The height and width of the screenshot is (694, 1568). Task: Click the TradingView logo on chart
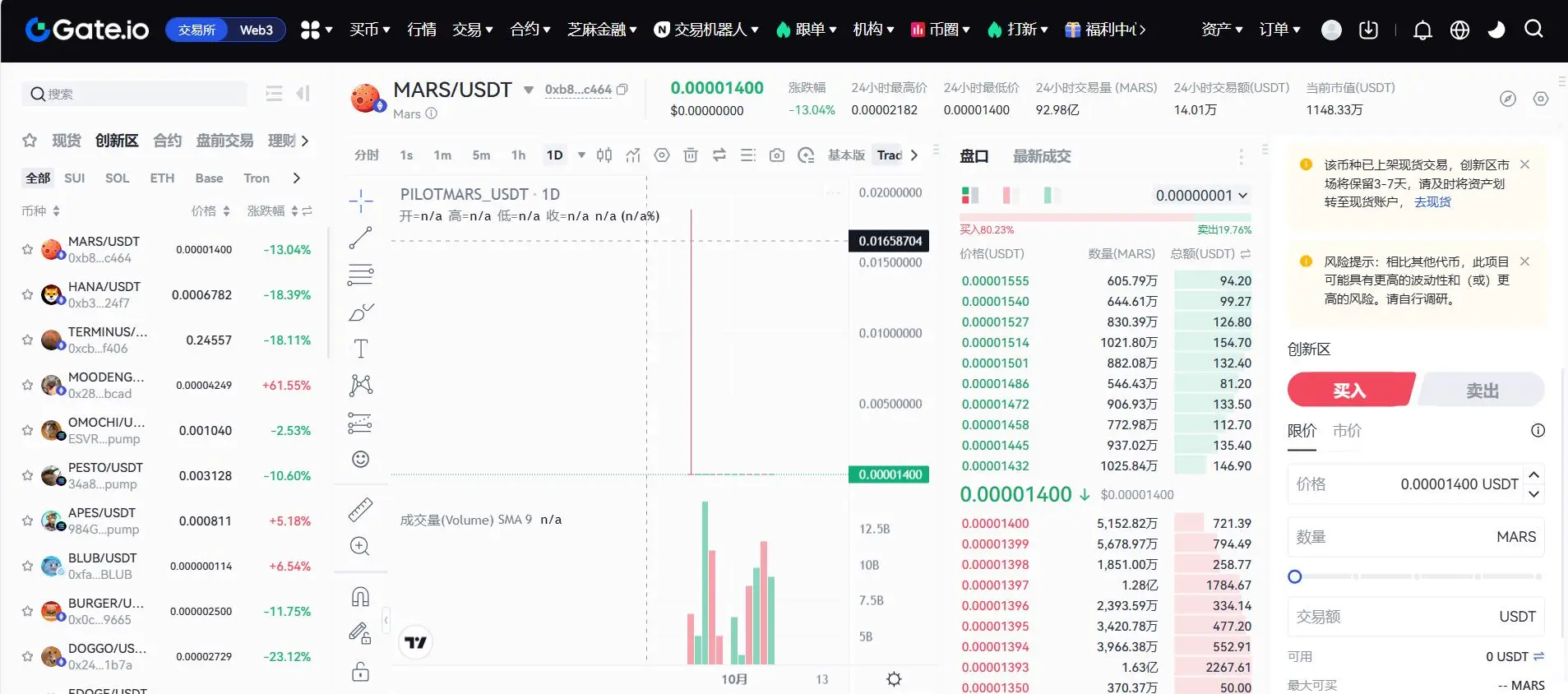tap(416, 642)
